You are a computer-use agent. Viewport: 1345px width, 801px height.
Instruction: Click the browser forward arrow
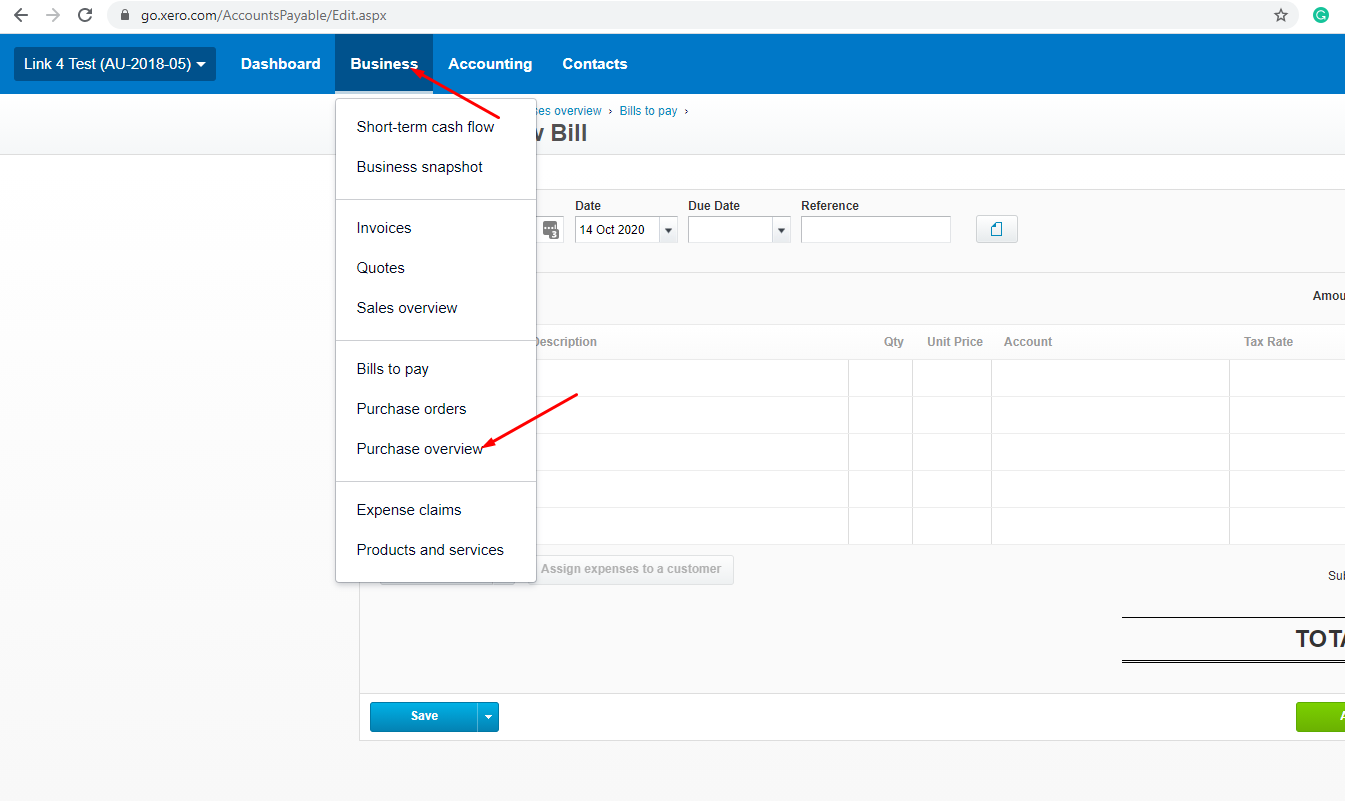click(53, 15)
